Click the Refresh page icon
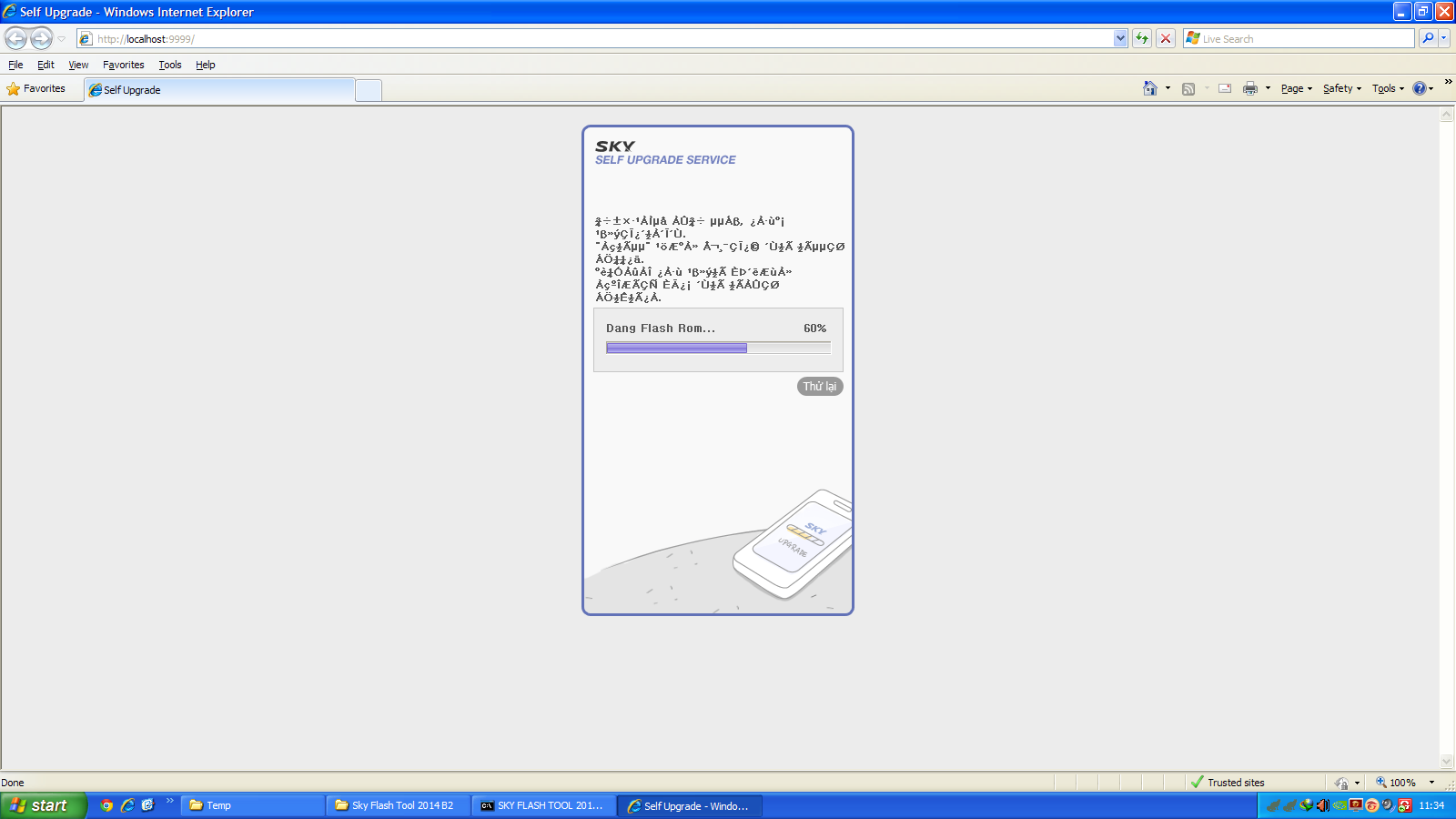 pos(1142,38)
